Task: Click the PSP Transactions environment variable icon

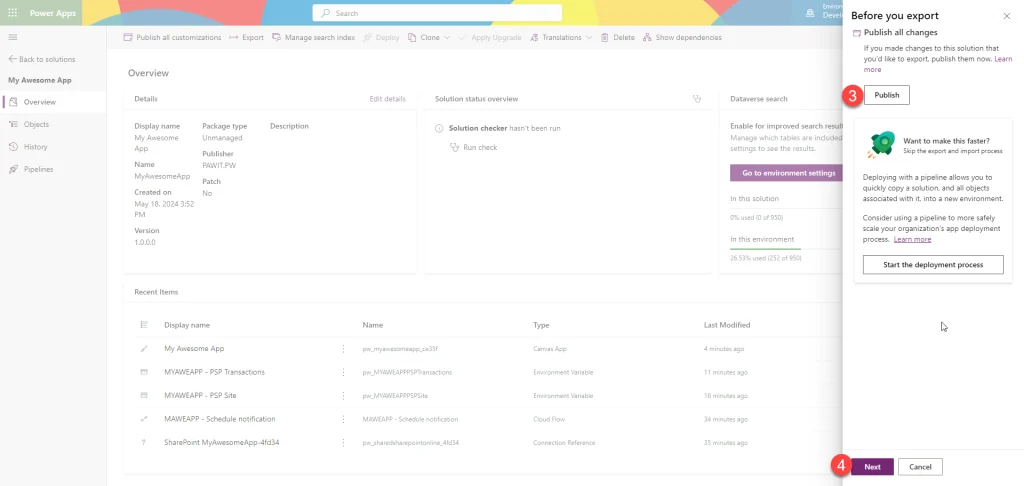Action: (144, 372)
